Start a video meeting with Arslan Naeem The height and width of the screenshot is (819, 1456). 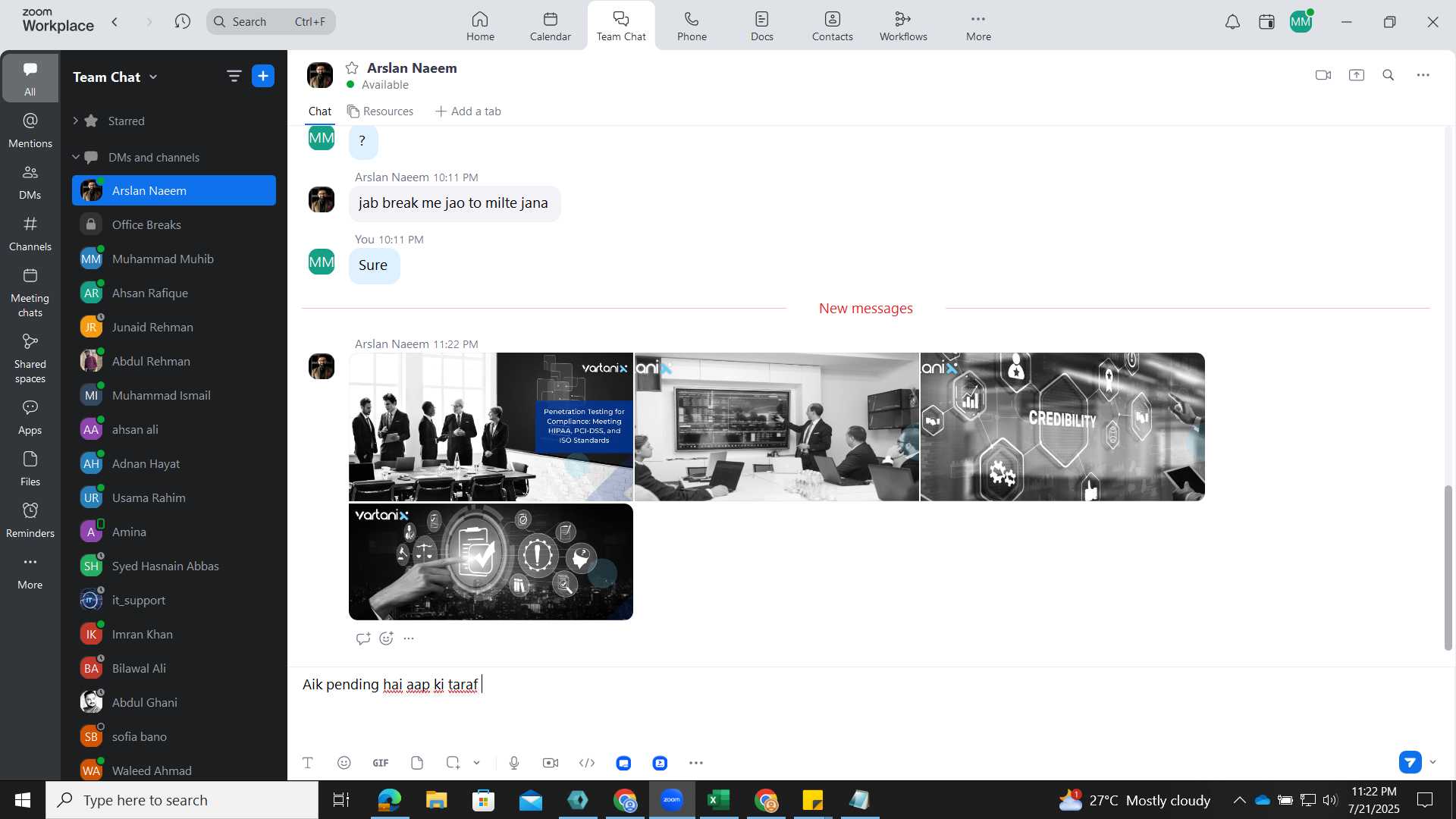(1323, 75)
